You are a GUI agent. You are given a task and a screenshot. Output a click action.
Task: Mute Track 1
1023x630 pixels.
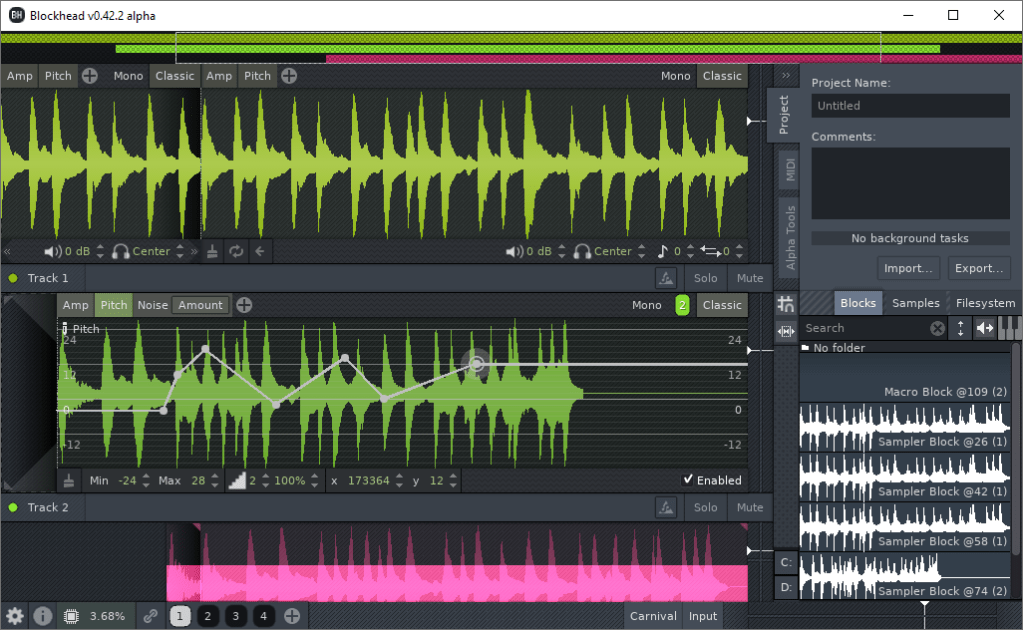point(749,278)
